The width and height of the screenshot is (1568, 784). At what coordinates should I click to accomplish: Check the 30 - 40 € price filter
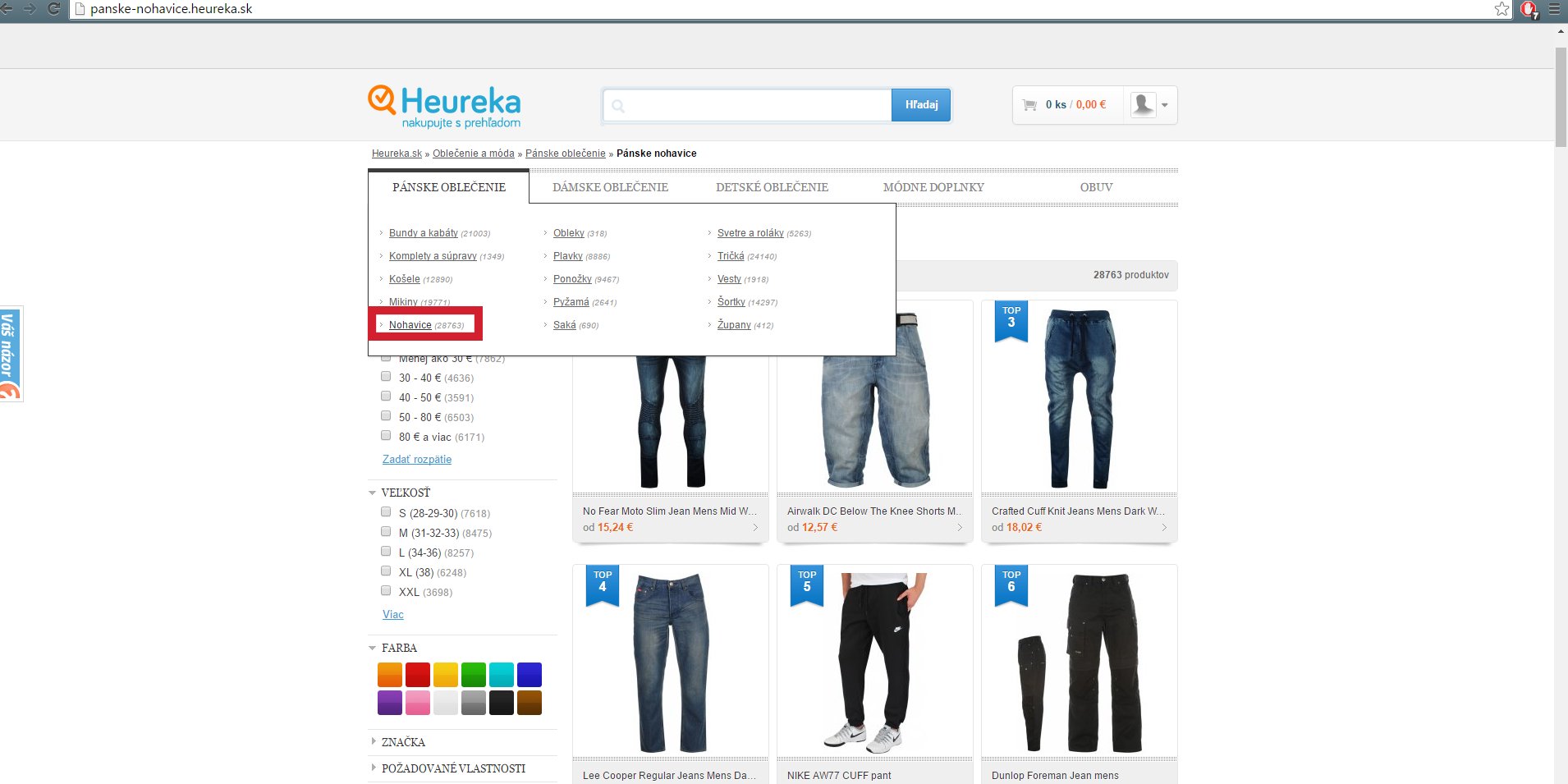[386, 377]
